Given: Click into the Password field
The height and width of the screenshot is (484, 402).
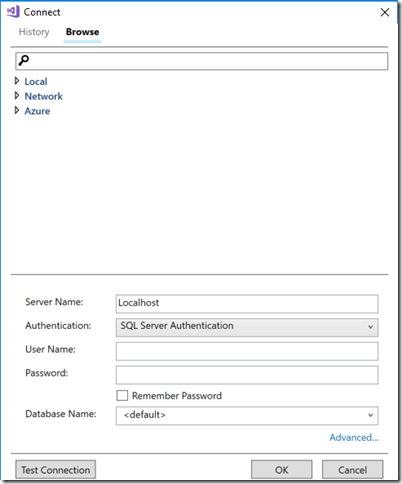Looking at the screenshot, I should point(247,375).
